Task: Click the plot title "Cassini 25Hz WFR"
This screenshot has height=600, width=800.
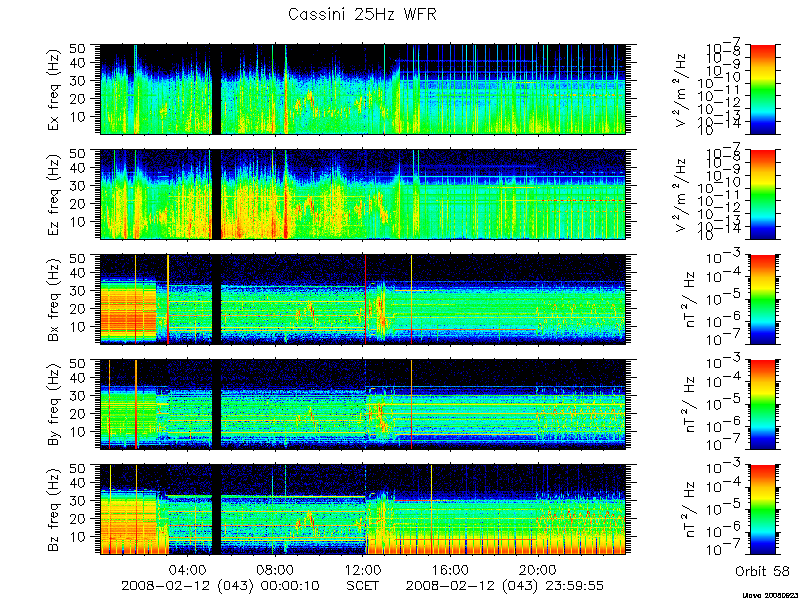Action: coord(362,15)
